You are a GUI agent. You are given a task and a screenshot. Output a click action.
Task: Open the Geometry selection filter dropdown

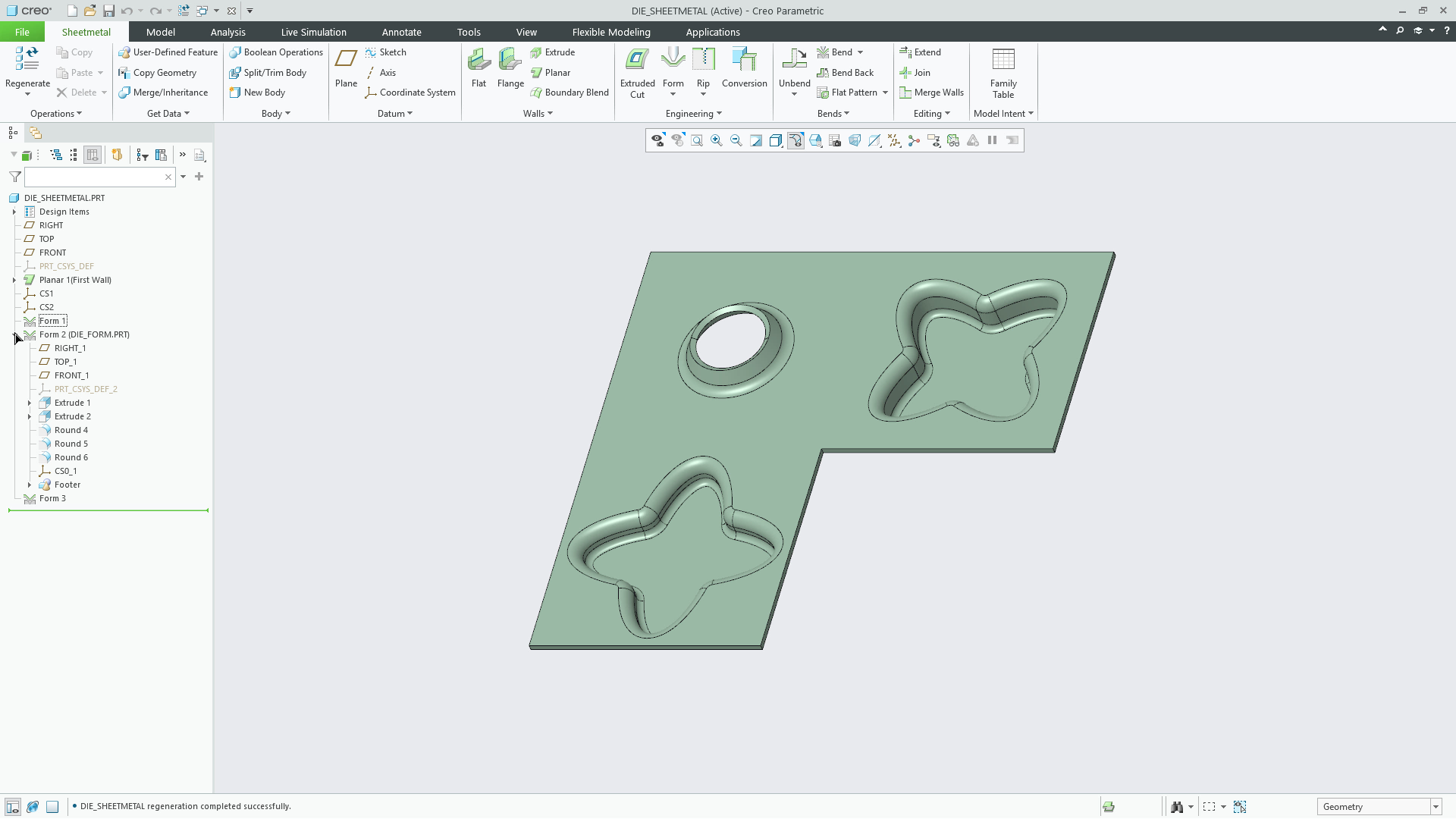(x=1436, y=807)
